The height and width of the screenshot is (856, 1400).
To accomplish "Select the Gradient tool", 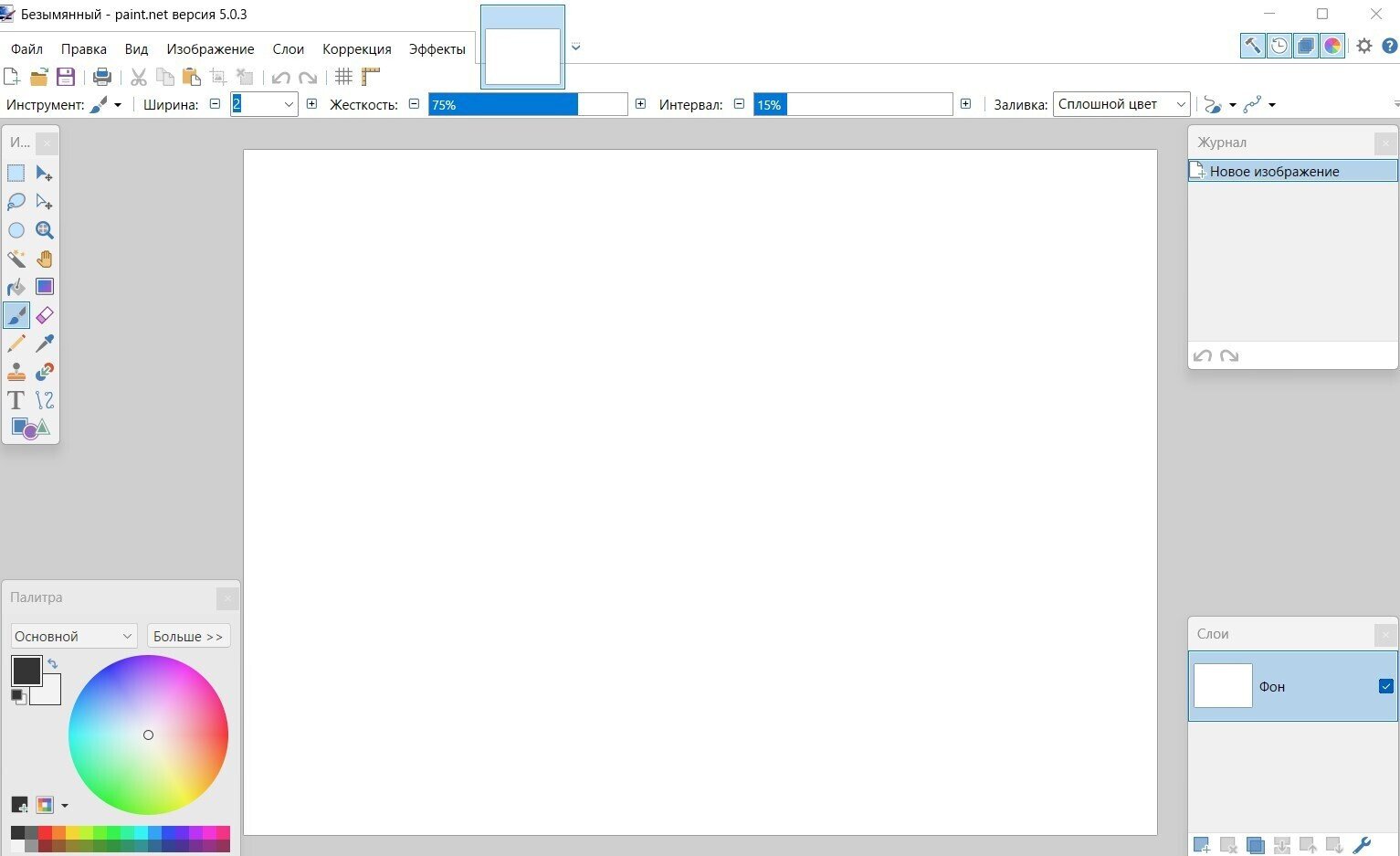I will (44, 287).
